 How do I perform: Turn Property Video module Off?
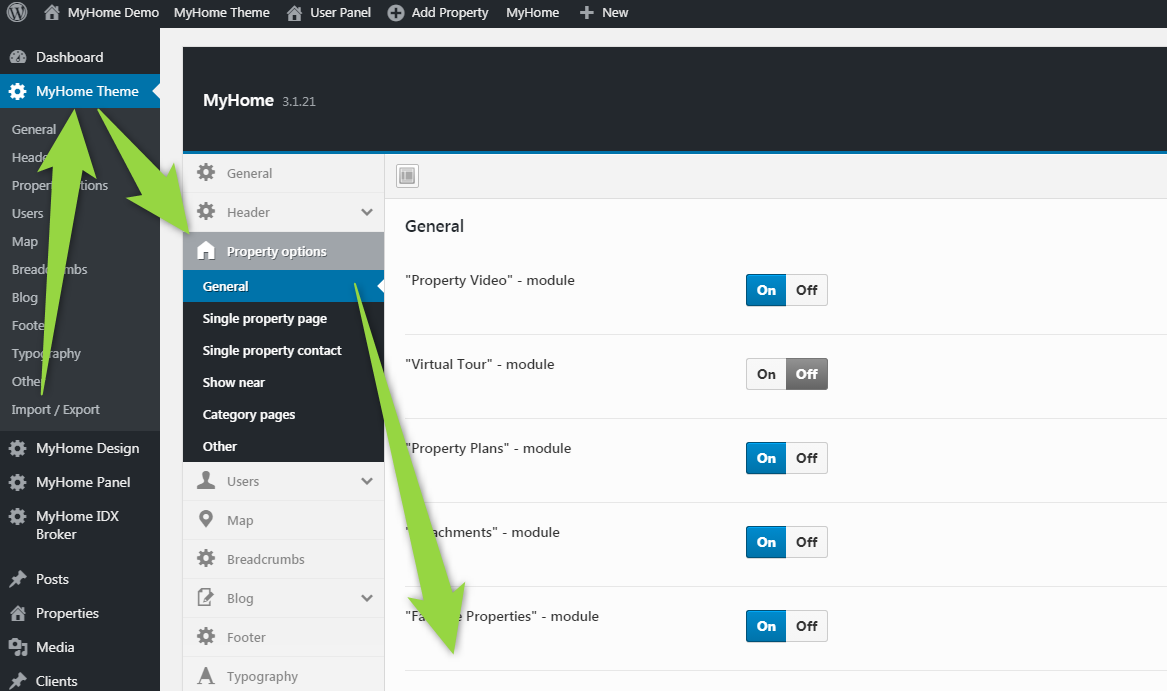807,290
